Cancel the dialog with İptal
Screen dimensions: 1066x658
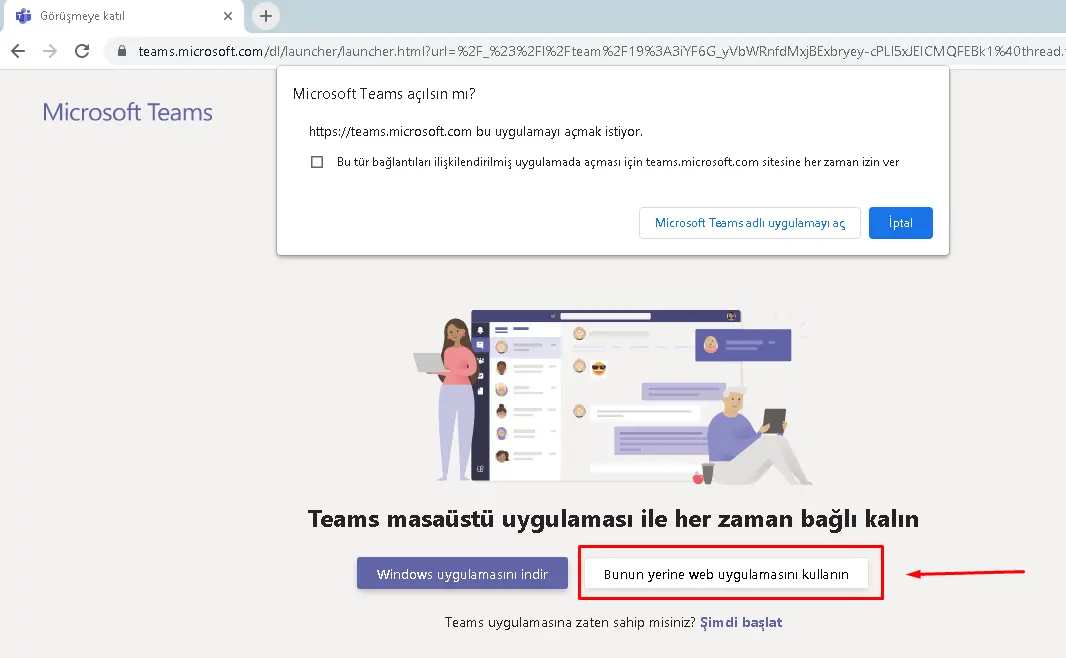900,223
